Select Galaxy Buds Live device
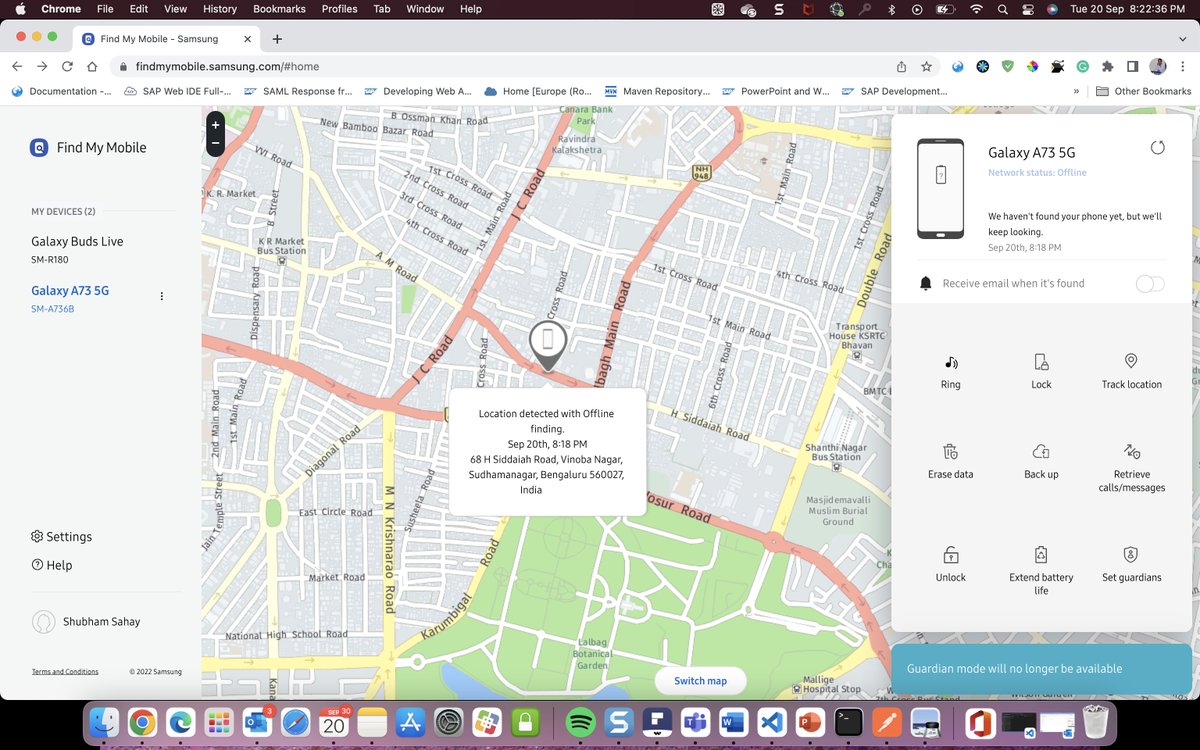The image size is (1200, 750). point(77,249)
